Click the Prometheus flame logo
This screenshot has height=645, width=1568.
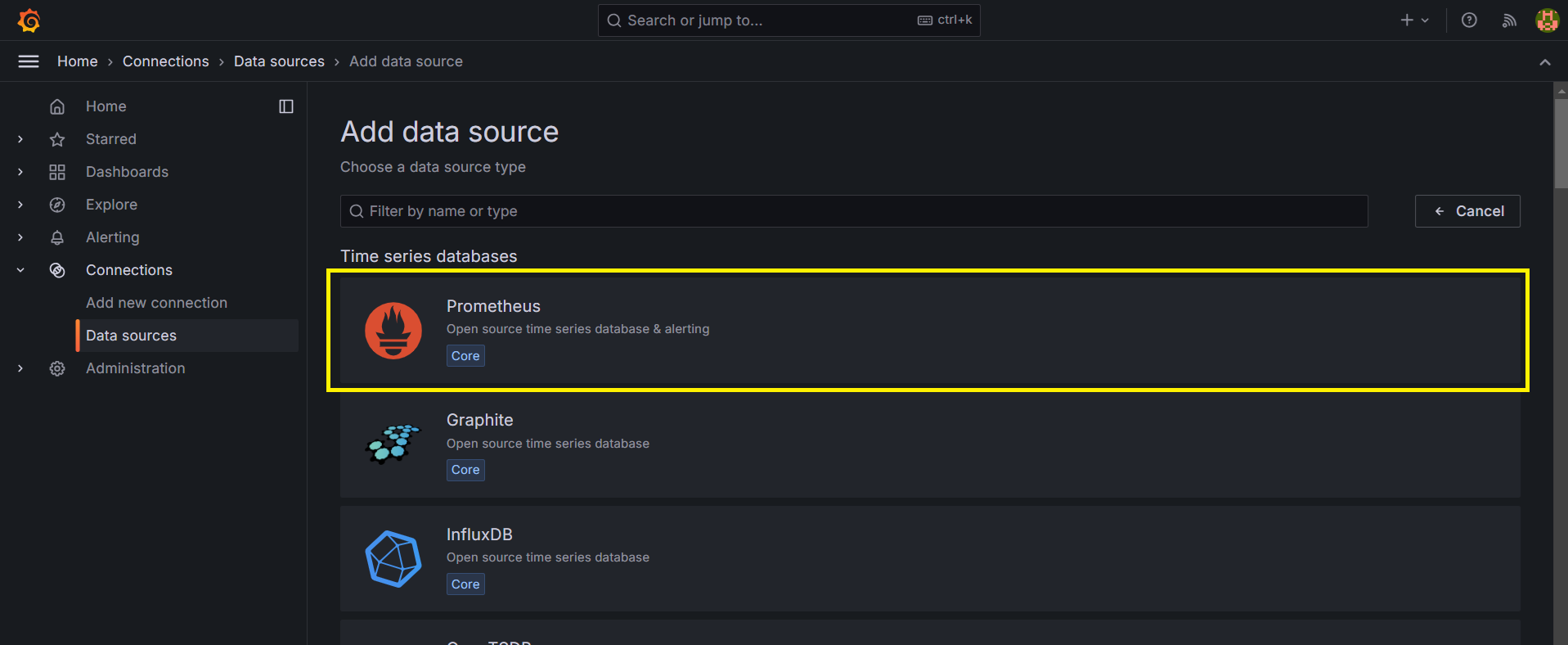pos(393,331)
